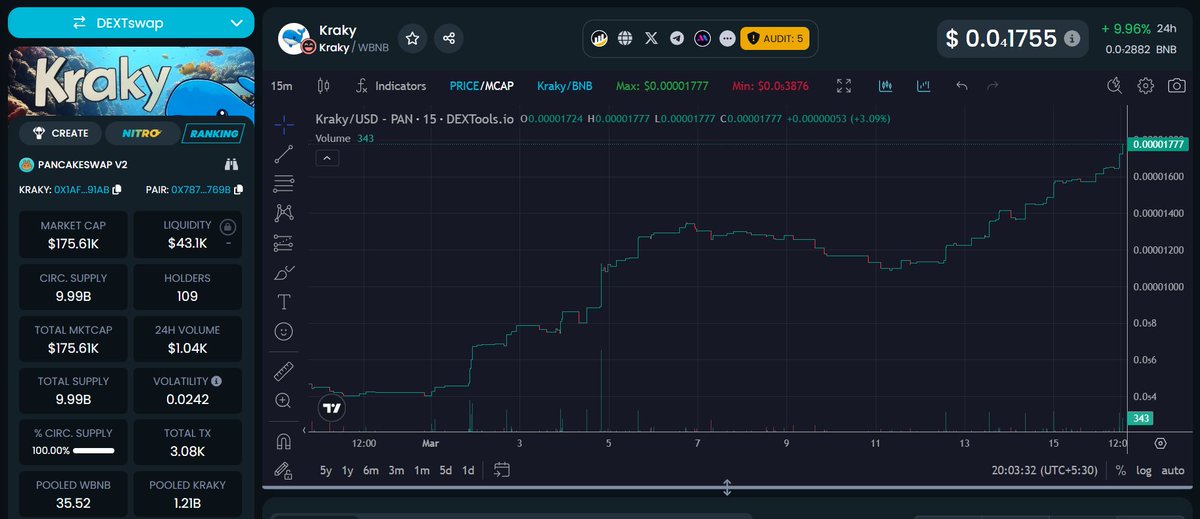Screen dimensions: 1200x519
Task: Select the zoom-in tool
Action: point(284,400)
